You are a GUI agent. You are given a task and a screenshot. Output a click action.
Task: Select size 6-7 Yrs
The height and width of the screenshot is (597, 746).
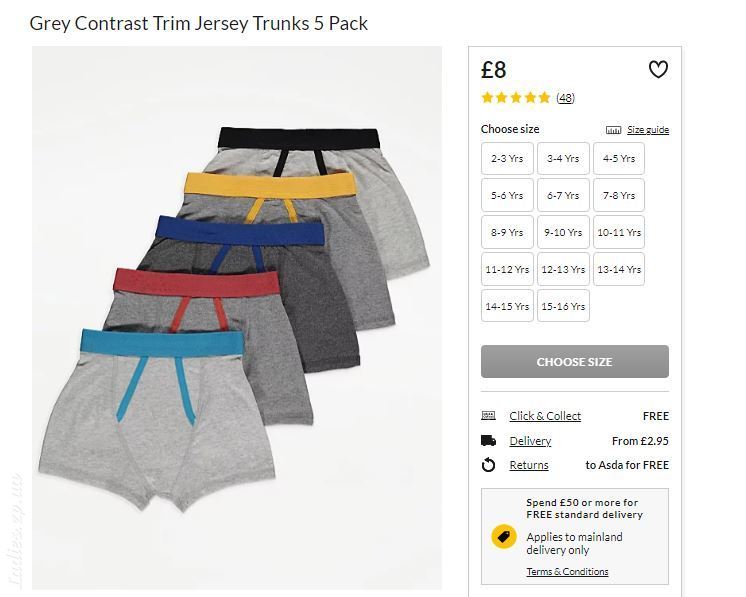[x=563, y=195]
